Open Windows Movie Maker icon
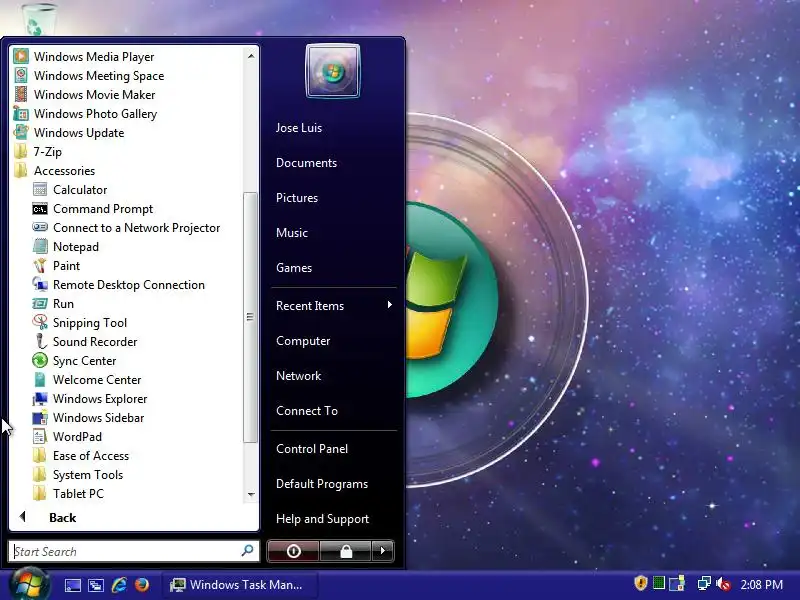The image size is (800, 600). pyautogui.click(x=21, y=94)
